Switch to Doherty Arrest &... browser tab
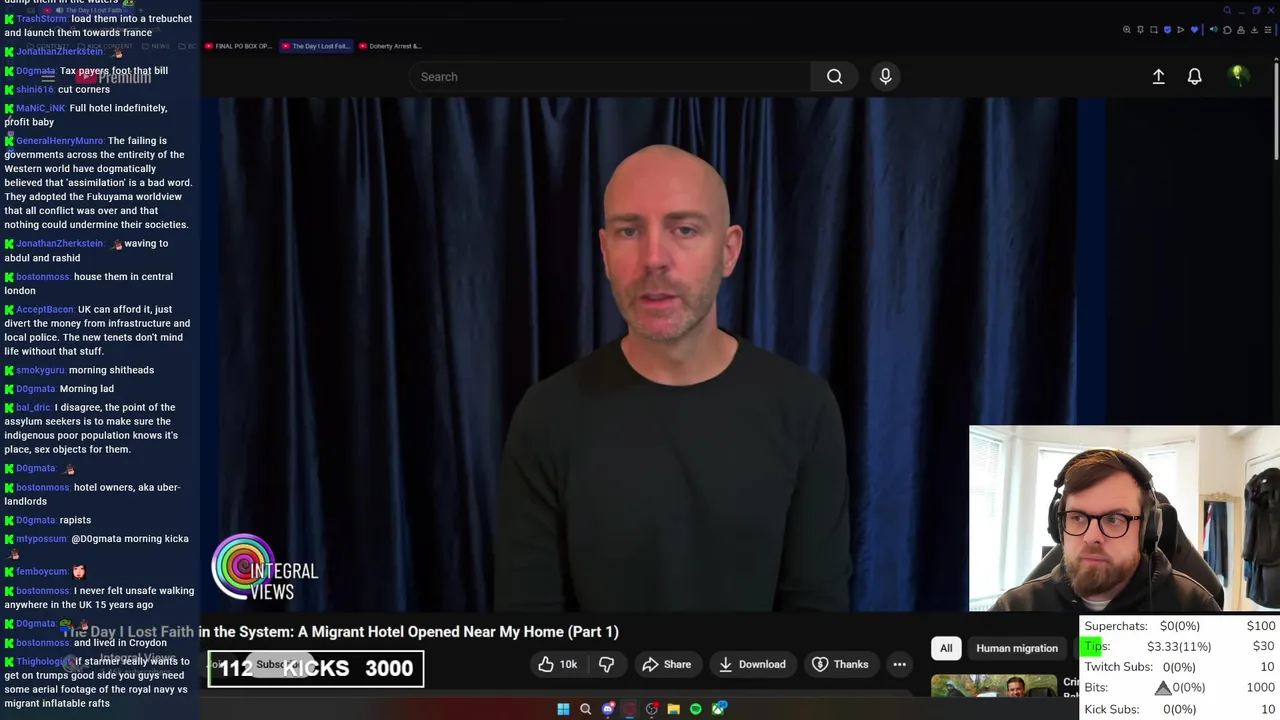This screenshot has width=1280, height=720. coord(390,46)
